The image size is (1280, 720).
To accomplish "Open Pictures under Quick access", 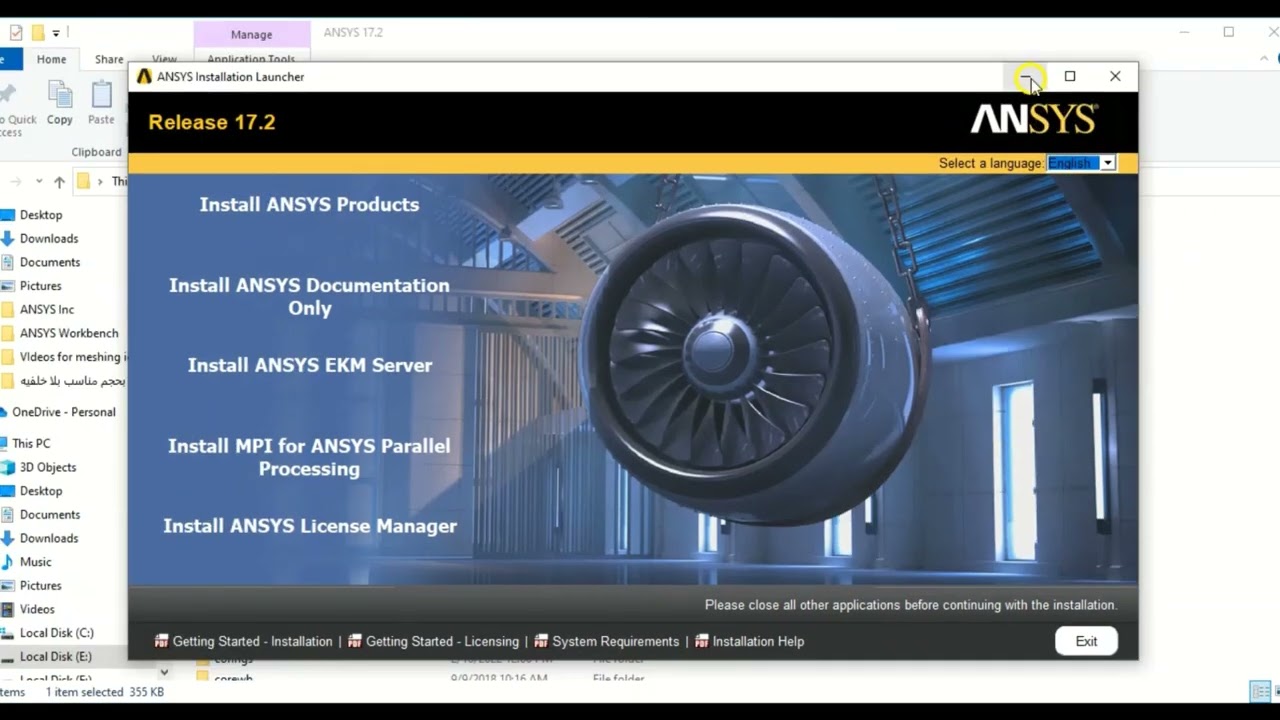I will click(x=41, y=286).
